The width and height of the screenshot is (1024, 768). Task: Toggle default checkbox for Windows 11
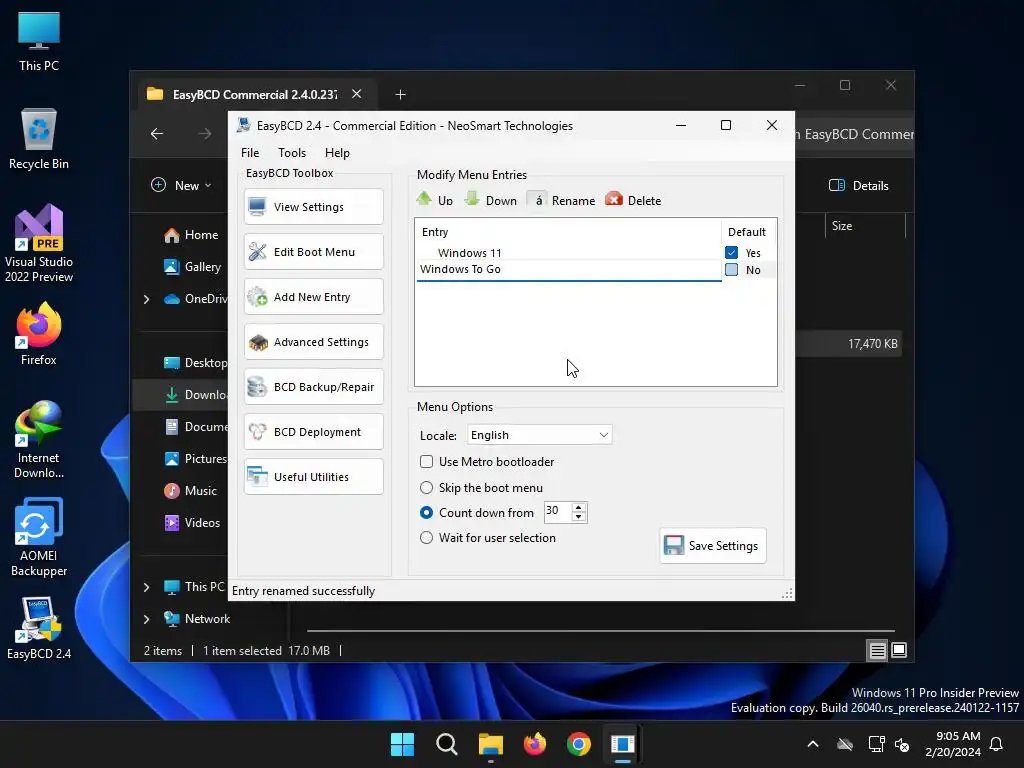pos(731,253)
